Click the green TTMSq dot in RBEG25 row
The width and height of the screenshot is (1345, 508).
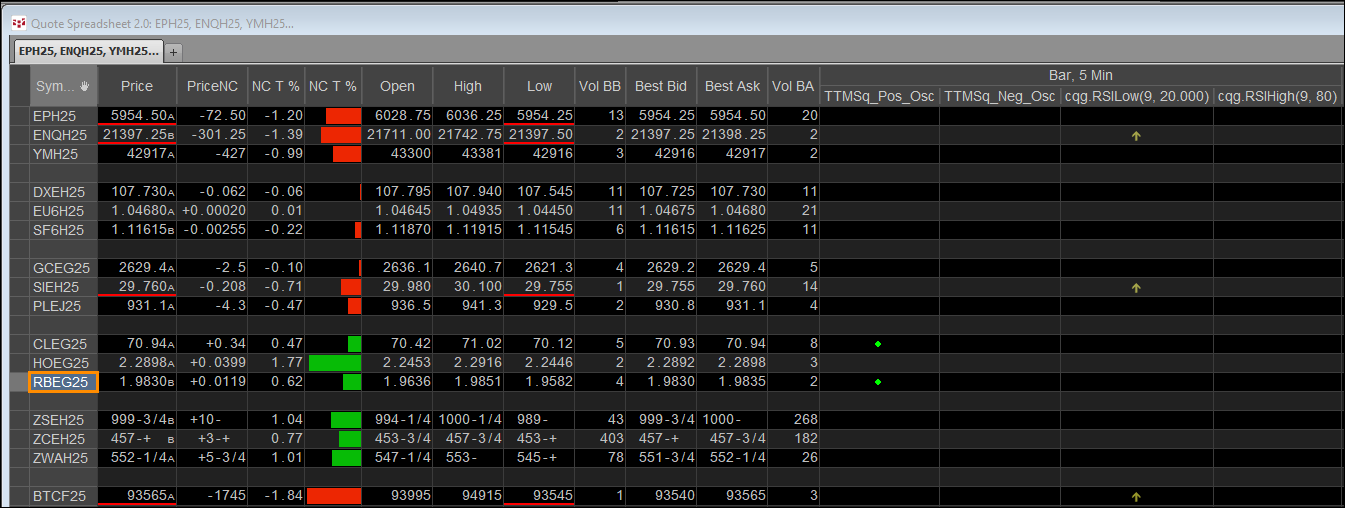878,382
